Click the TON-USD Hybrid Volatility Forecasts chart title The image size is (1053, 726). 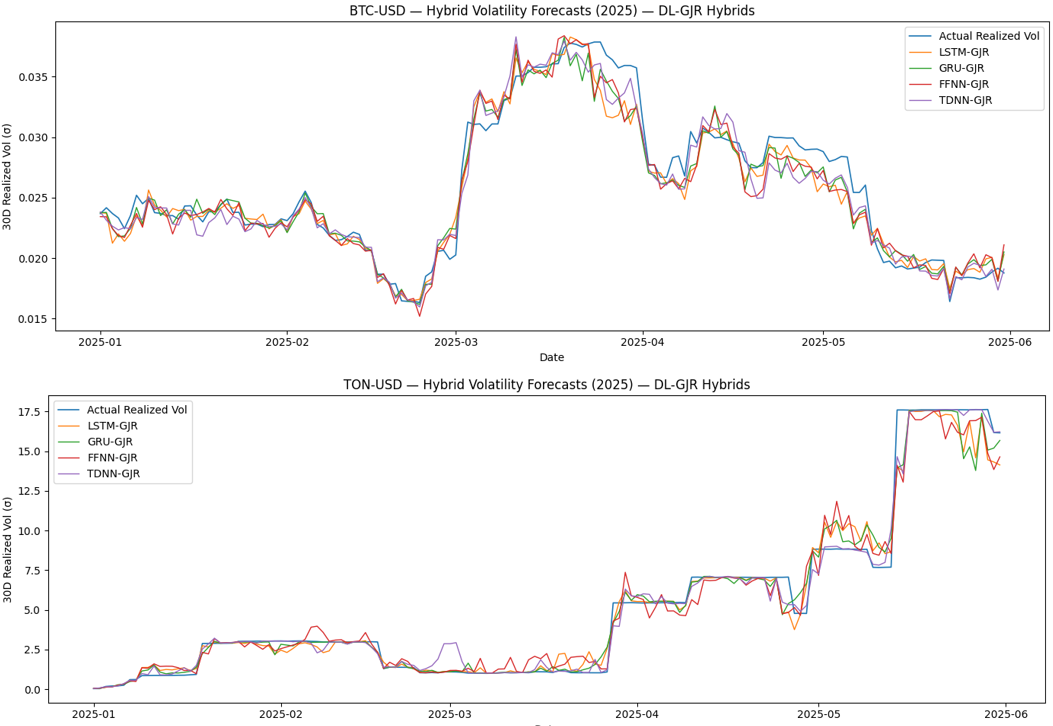coord(546,384)
